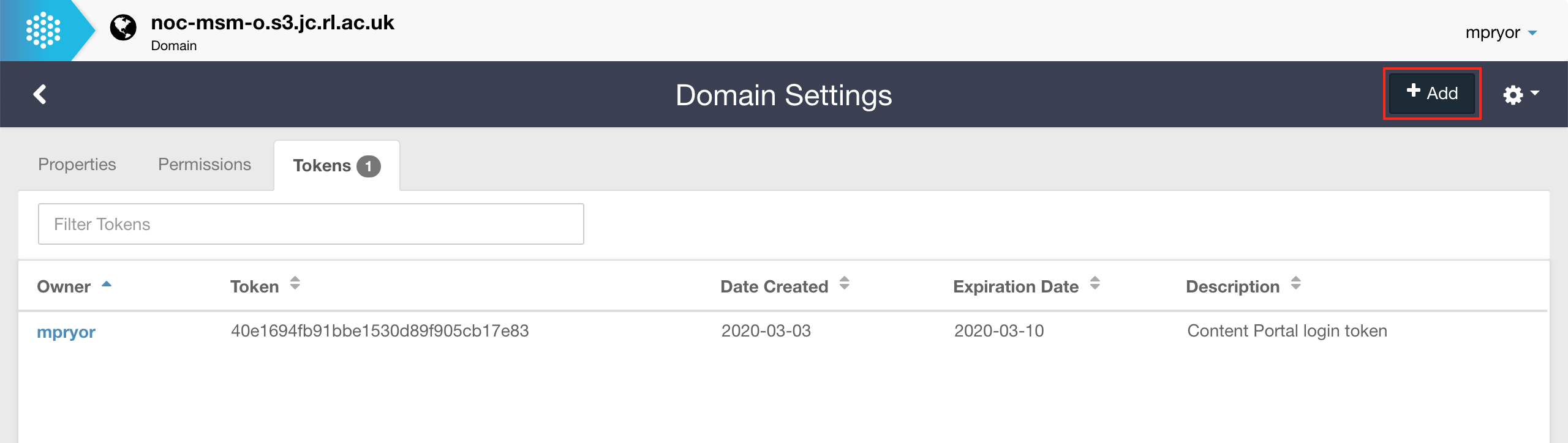This screenshot has width=1568, height=443.
Task: Toggle sorting on Expiration Date column
Action: pos(1095,283)
